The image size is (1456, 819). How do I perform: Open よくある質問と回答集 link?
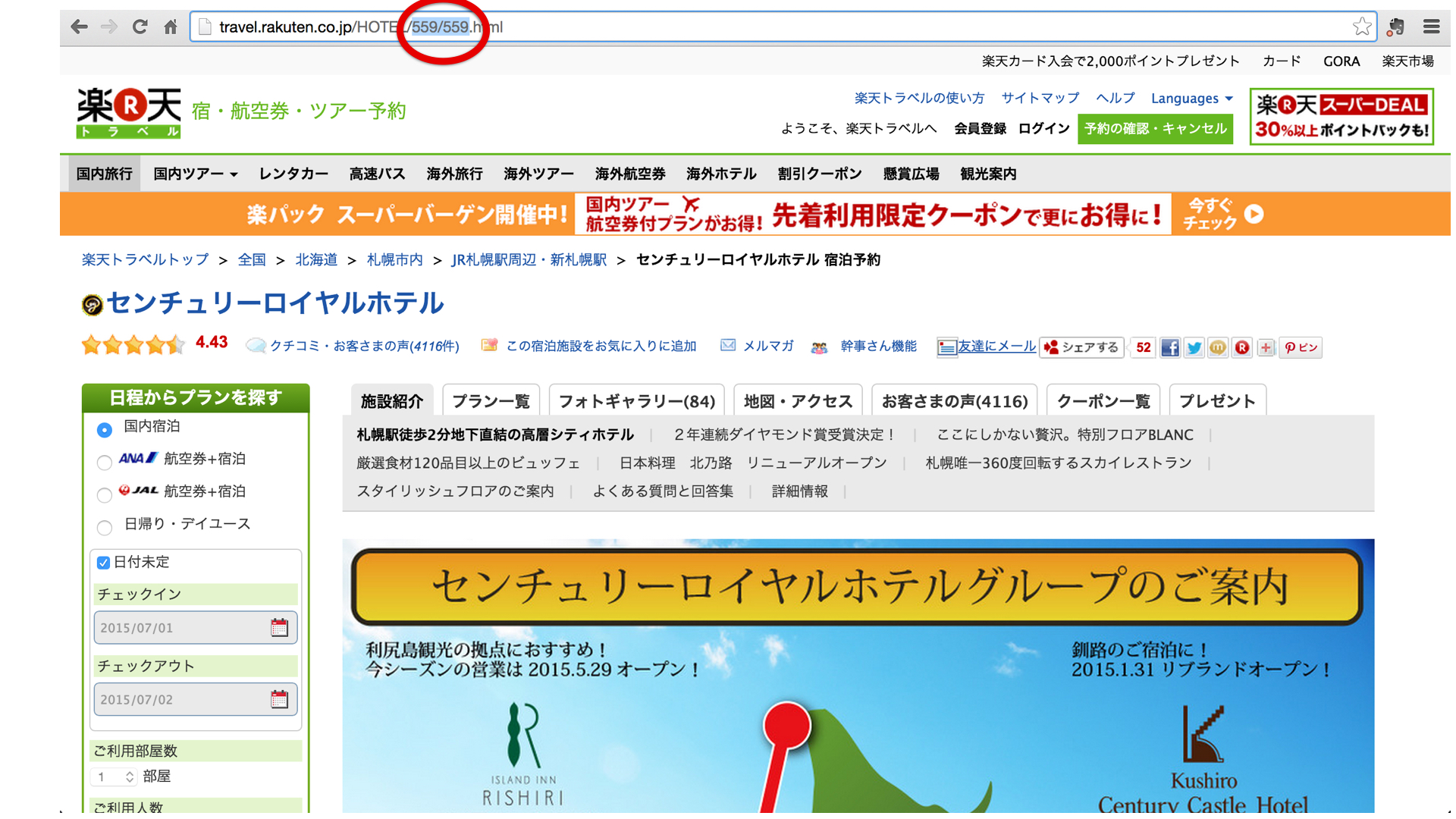click(x=663, y=491)
